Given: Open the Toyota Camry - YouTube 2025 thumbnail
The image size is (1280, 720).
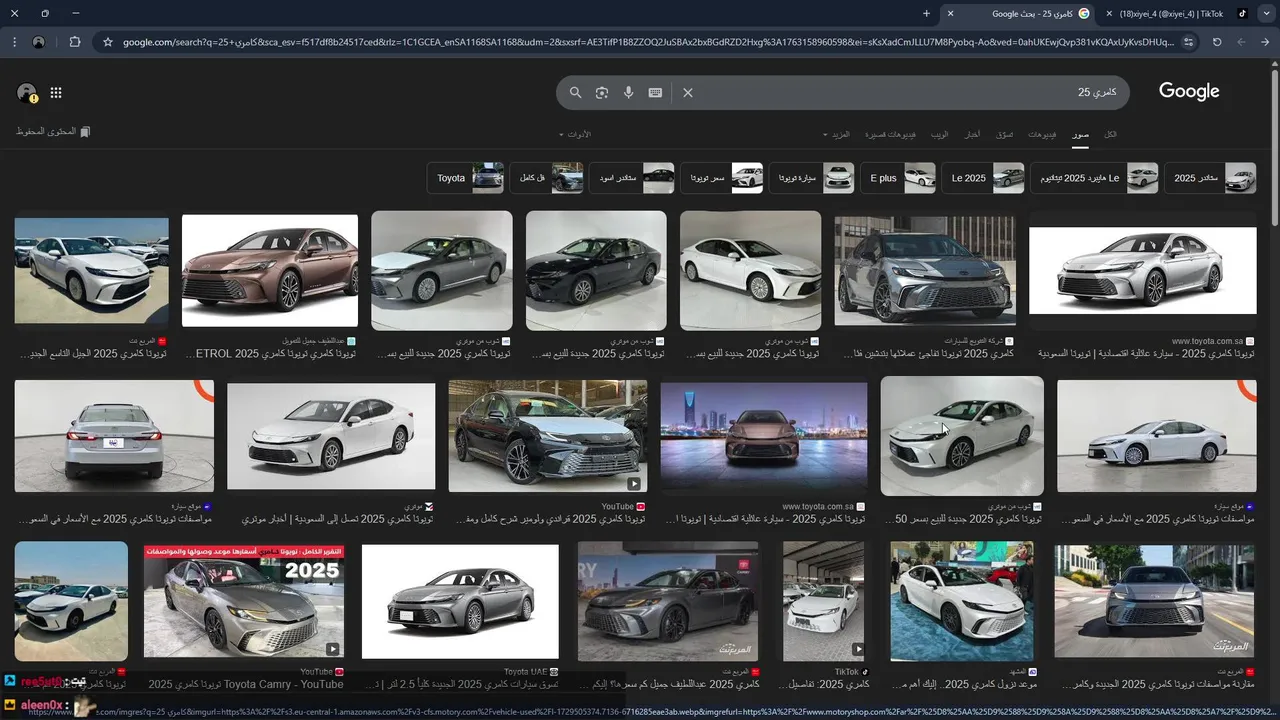Looking at the screenshot, I should pos(244,601).
